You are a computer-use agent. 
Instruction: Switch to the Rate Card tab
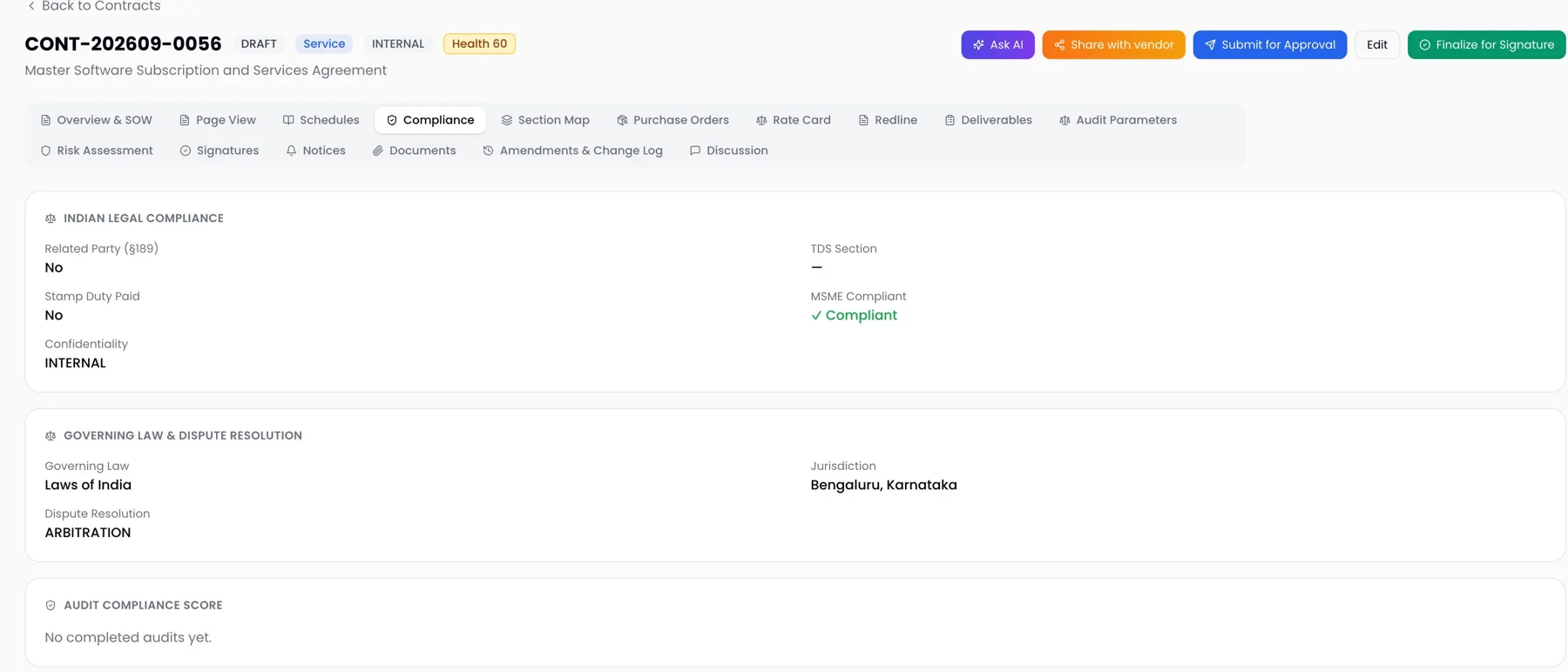click(793, 120)
